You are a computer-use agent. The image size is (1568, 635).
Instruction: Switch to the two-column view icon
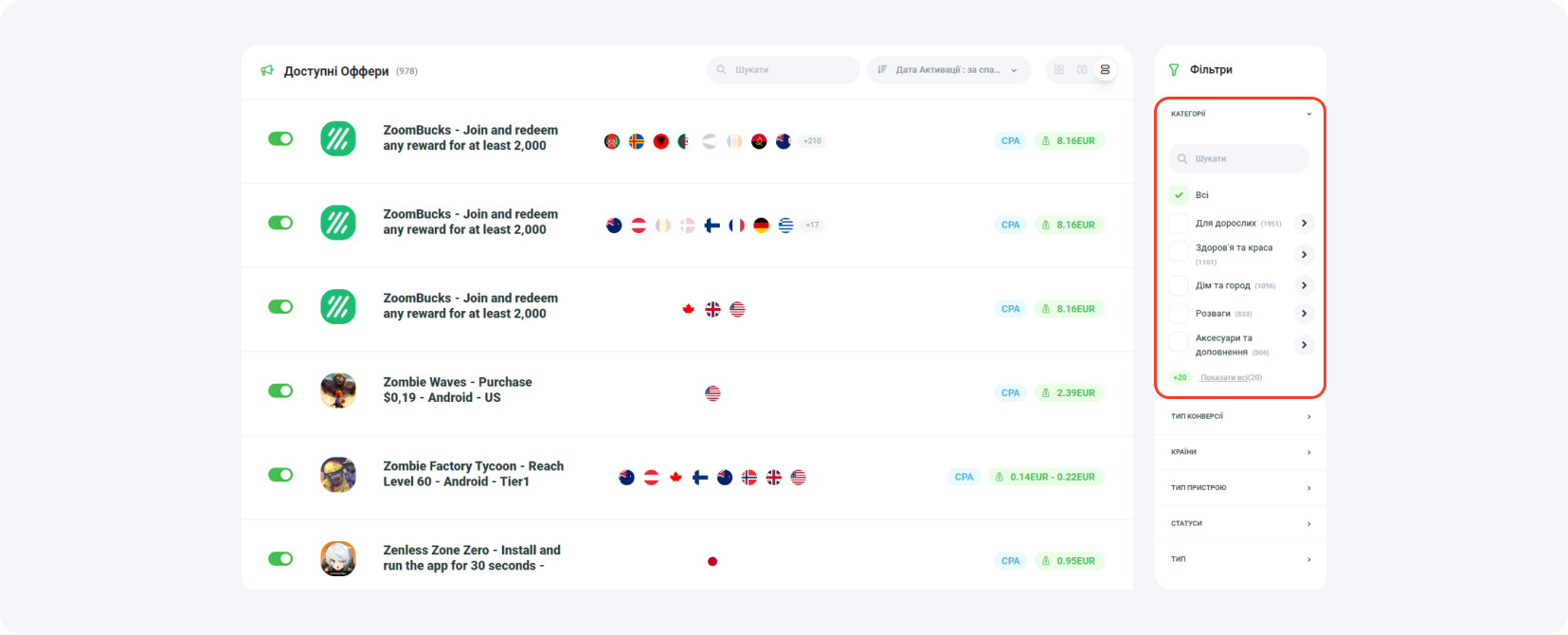pos(1082,70)
